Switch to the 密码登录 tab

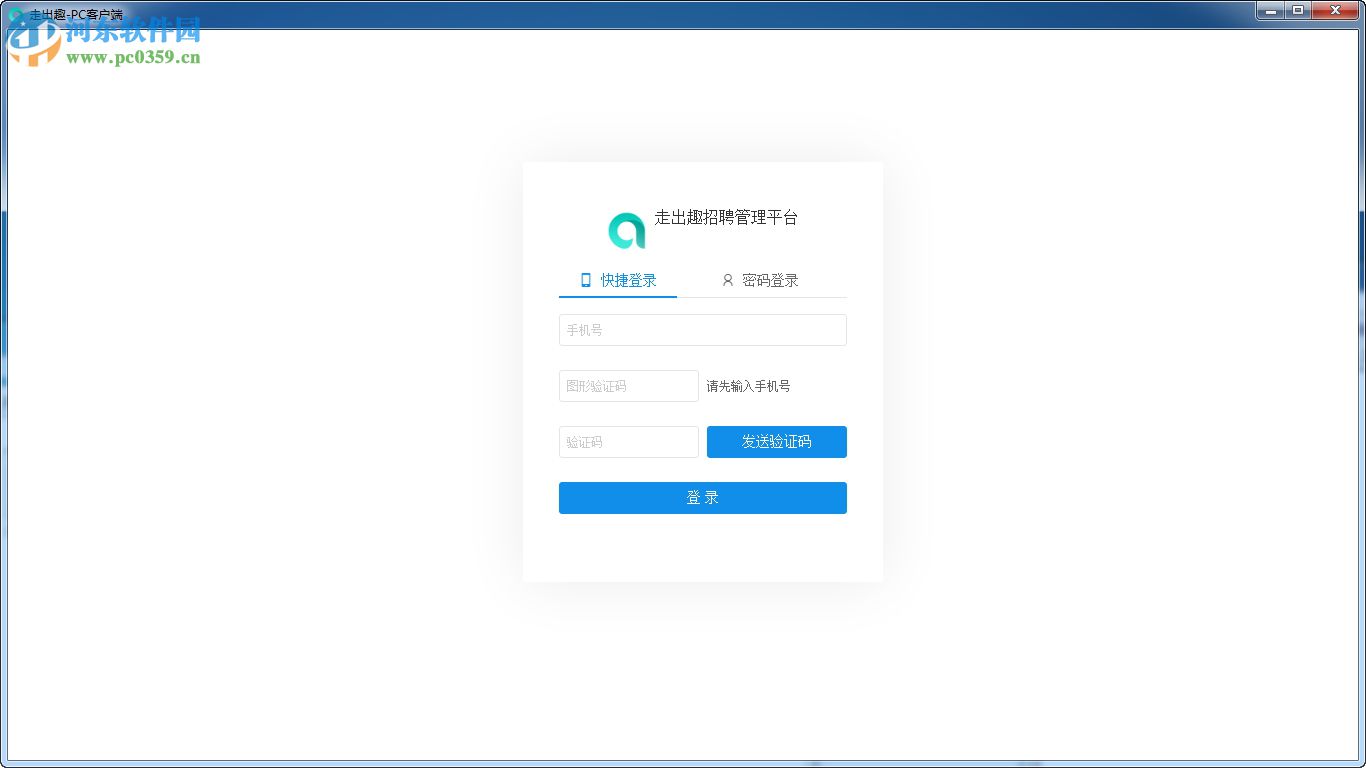coord(760,280)
